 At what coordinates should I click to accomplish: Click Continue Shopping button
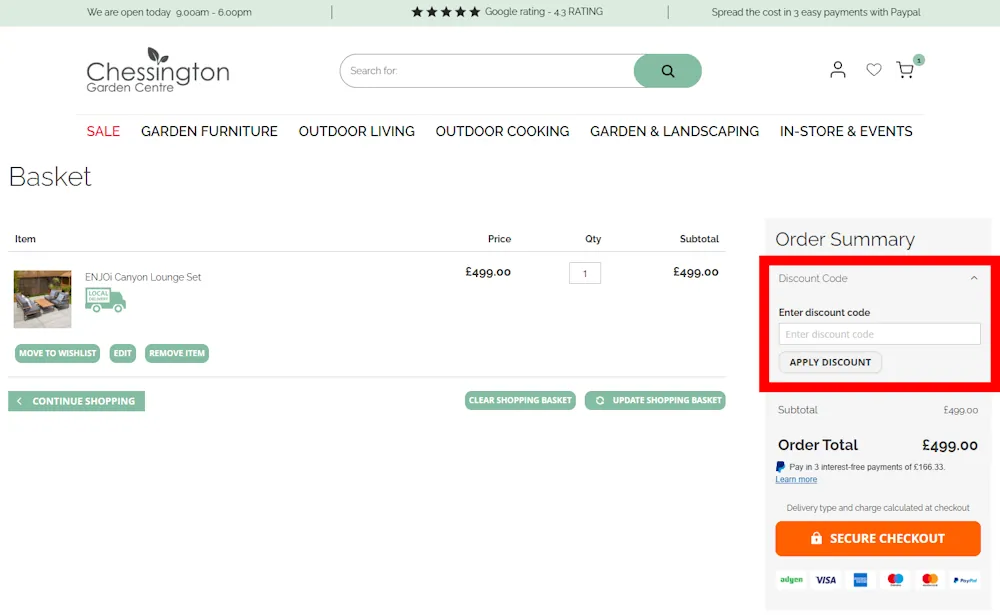point(77,401)
